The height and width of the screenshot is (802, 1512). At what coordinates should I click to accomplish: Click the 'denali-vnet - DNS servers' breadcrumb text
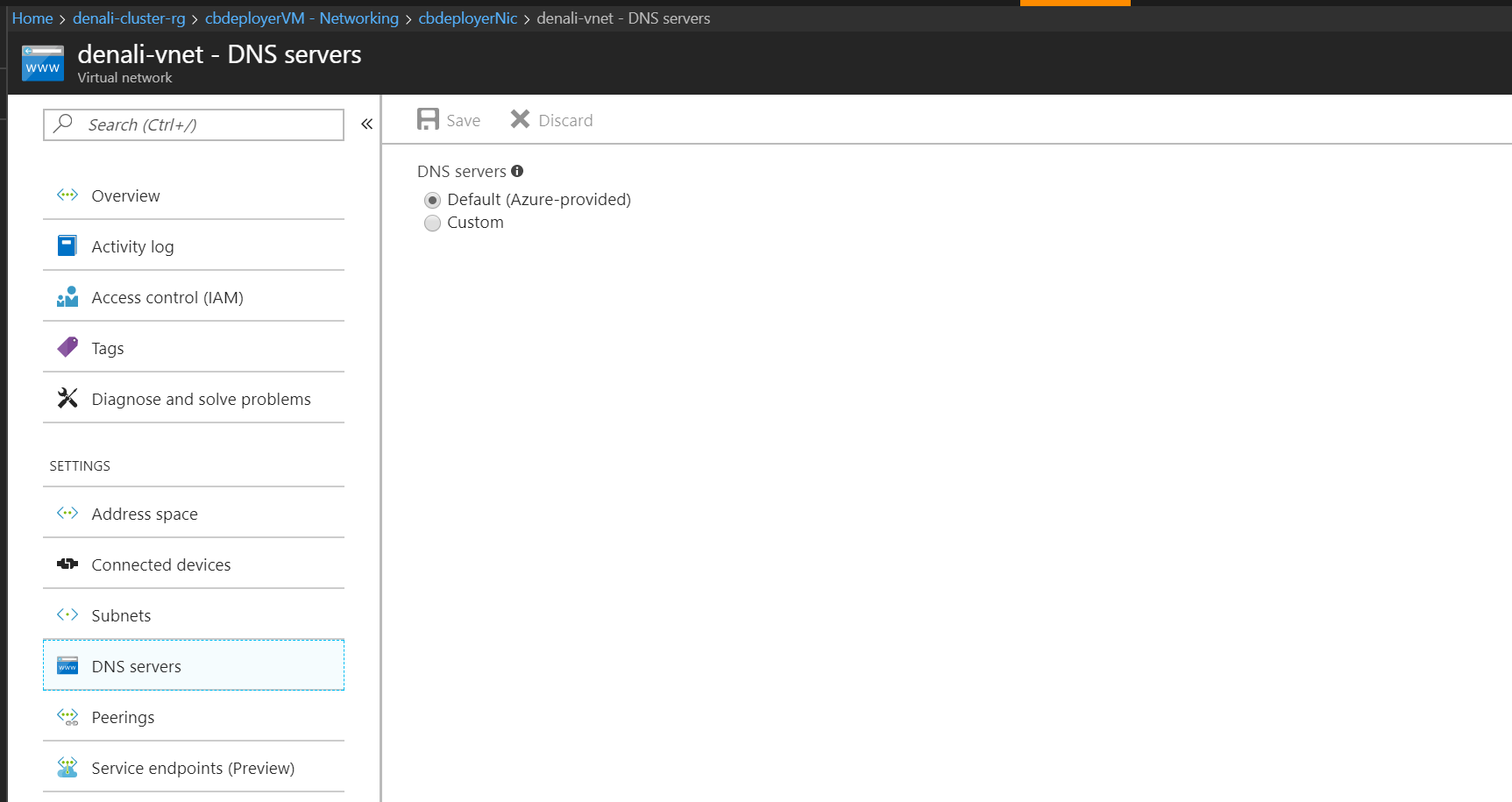pyautogui.click(x=623, y=18)
